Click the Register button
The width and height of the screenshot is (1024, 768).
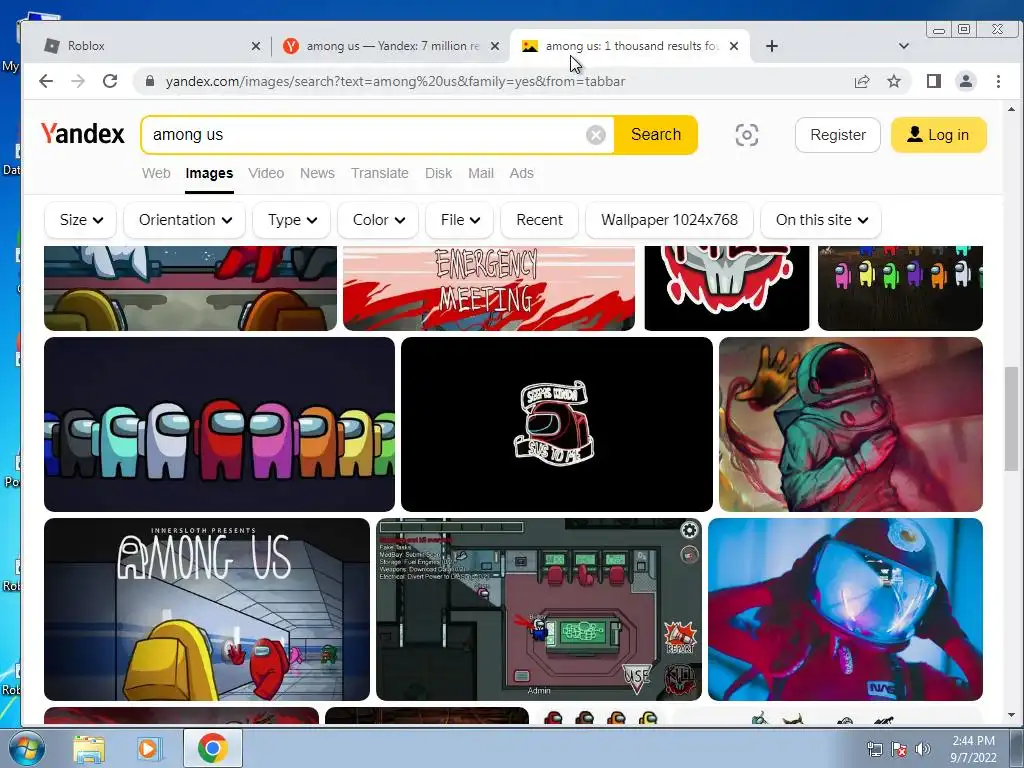(838, 135)
